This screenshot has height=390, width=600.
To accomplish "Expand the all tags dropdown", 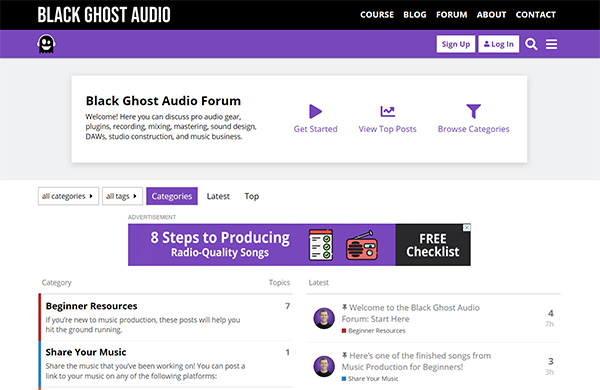I will point(122,196).
